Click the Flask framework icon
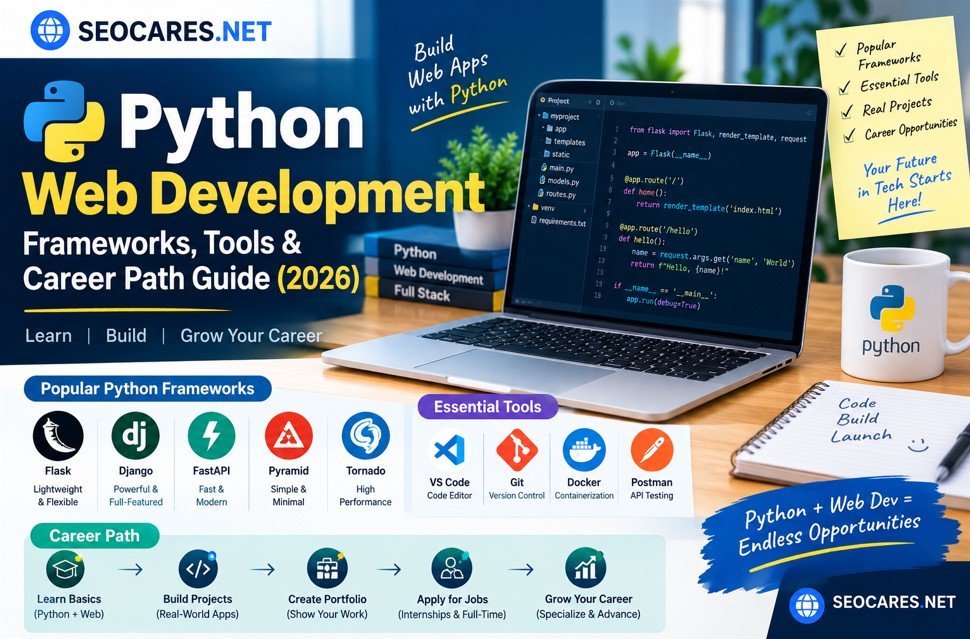970x639 pixels. [x=58, y=436]
